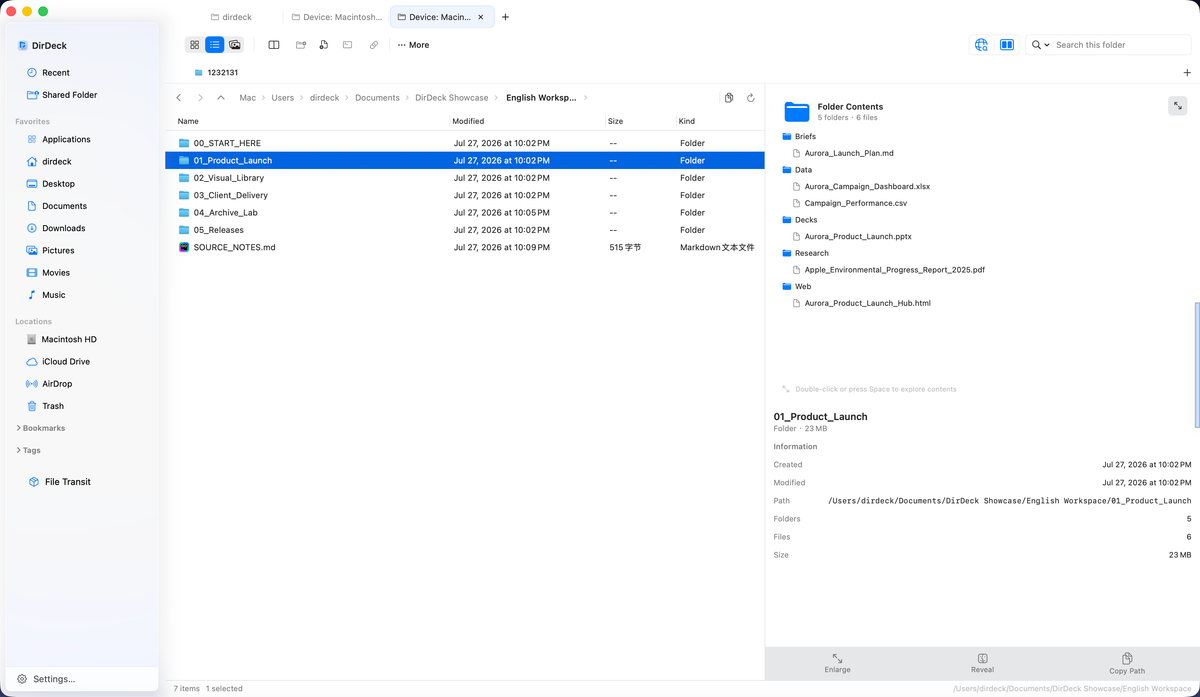Click Reveal in the preview panel
1200x697 pixels.
982,663
